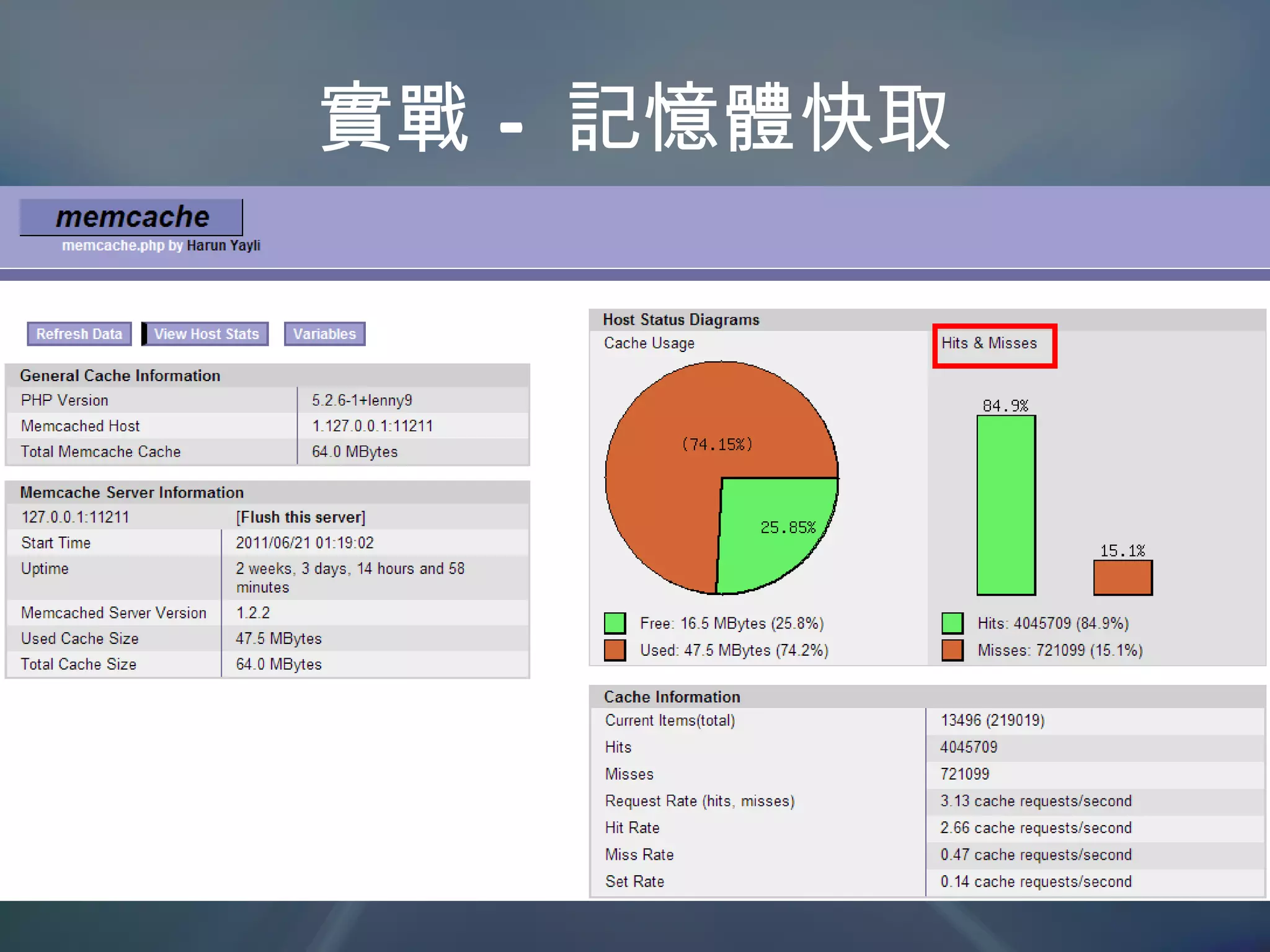The image size is (1270, 952).
Task: Click Memcached Server Version value 1.2.2
Action: click(x=253, y=613)
